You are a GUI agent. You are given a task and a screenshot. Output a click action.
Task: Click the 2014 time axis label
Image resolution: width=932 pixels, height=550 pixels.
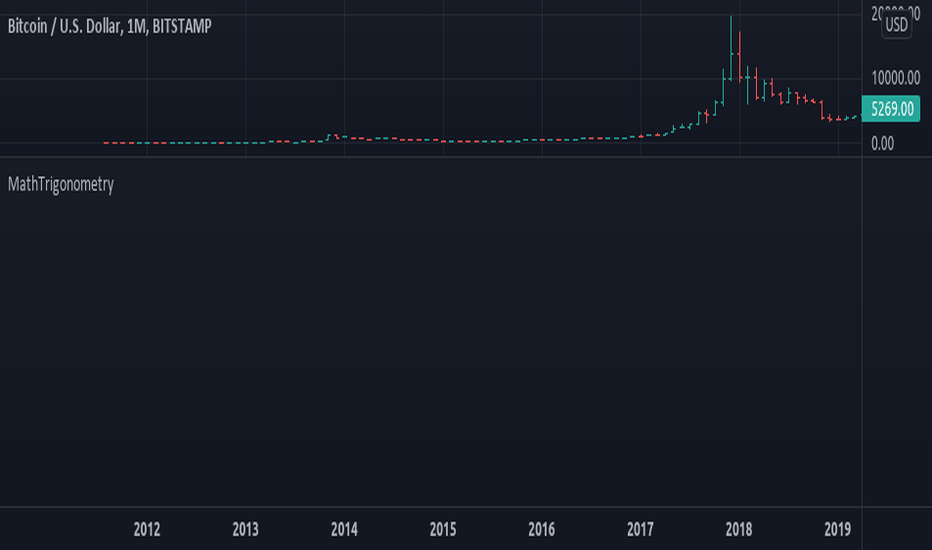[x=344, y=529]
